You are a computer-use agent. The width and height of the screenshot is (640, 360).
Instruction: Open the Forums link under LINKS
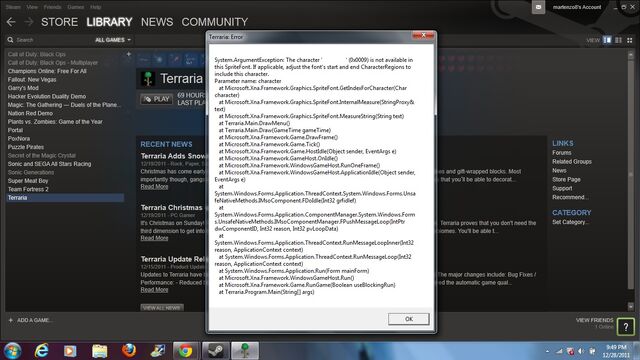562,153
